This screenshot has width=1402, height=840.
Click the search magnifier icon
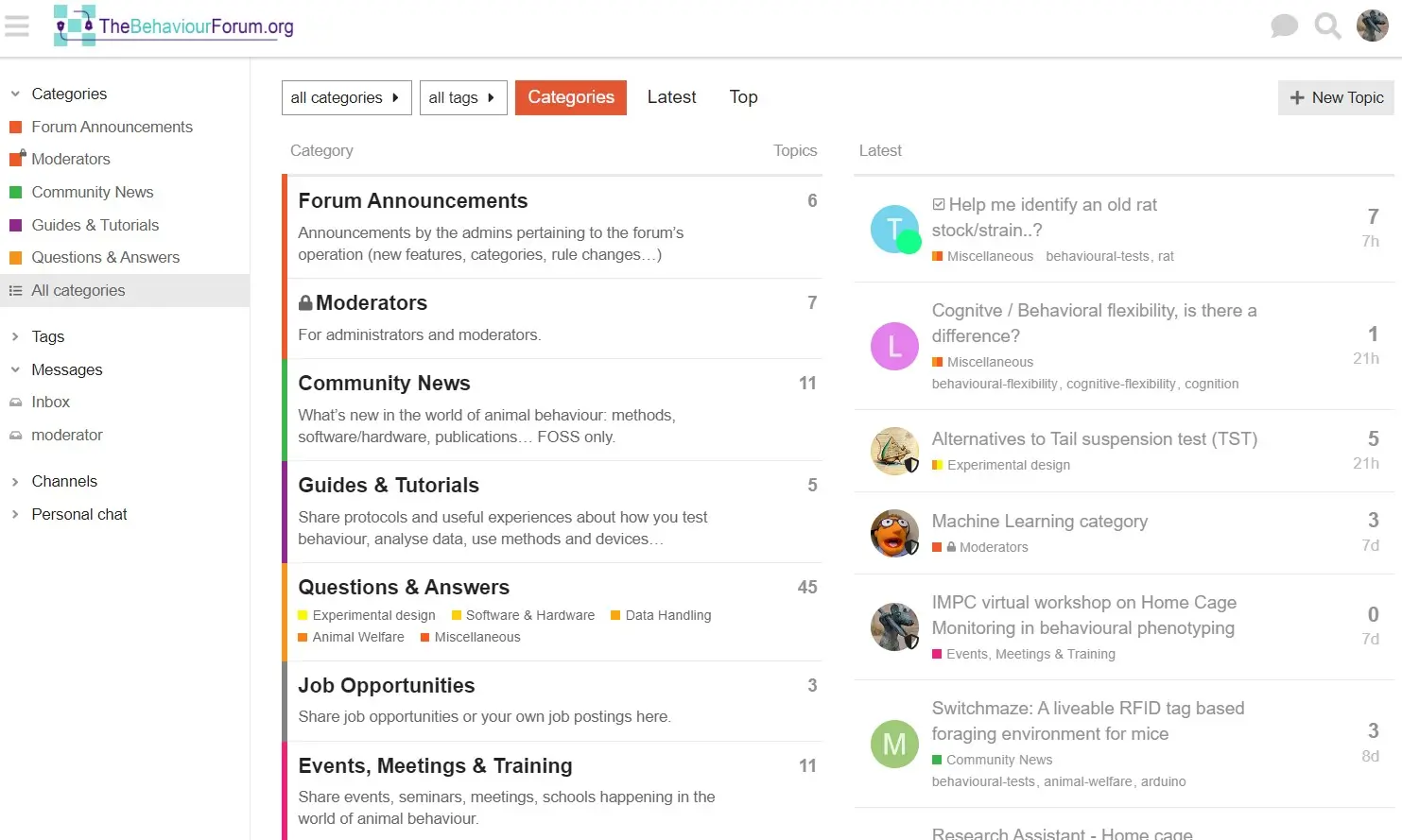tap(1327, 26)
